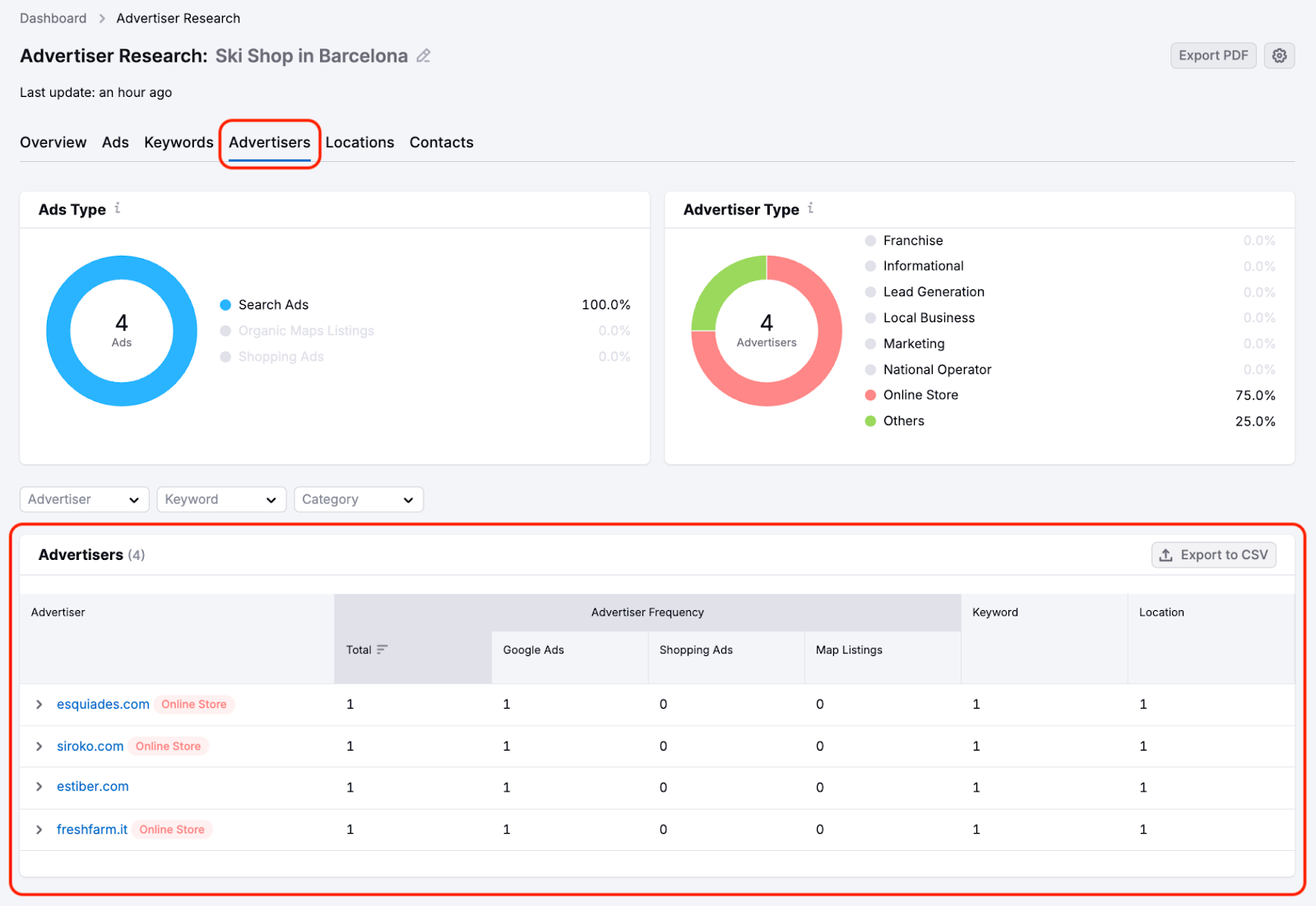Click the info icon next to Ads Type

coord(116,209)
